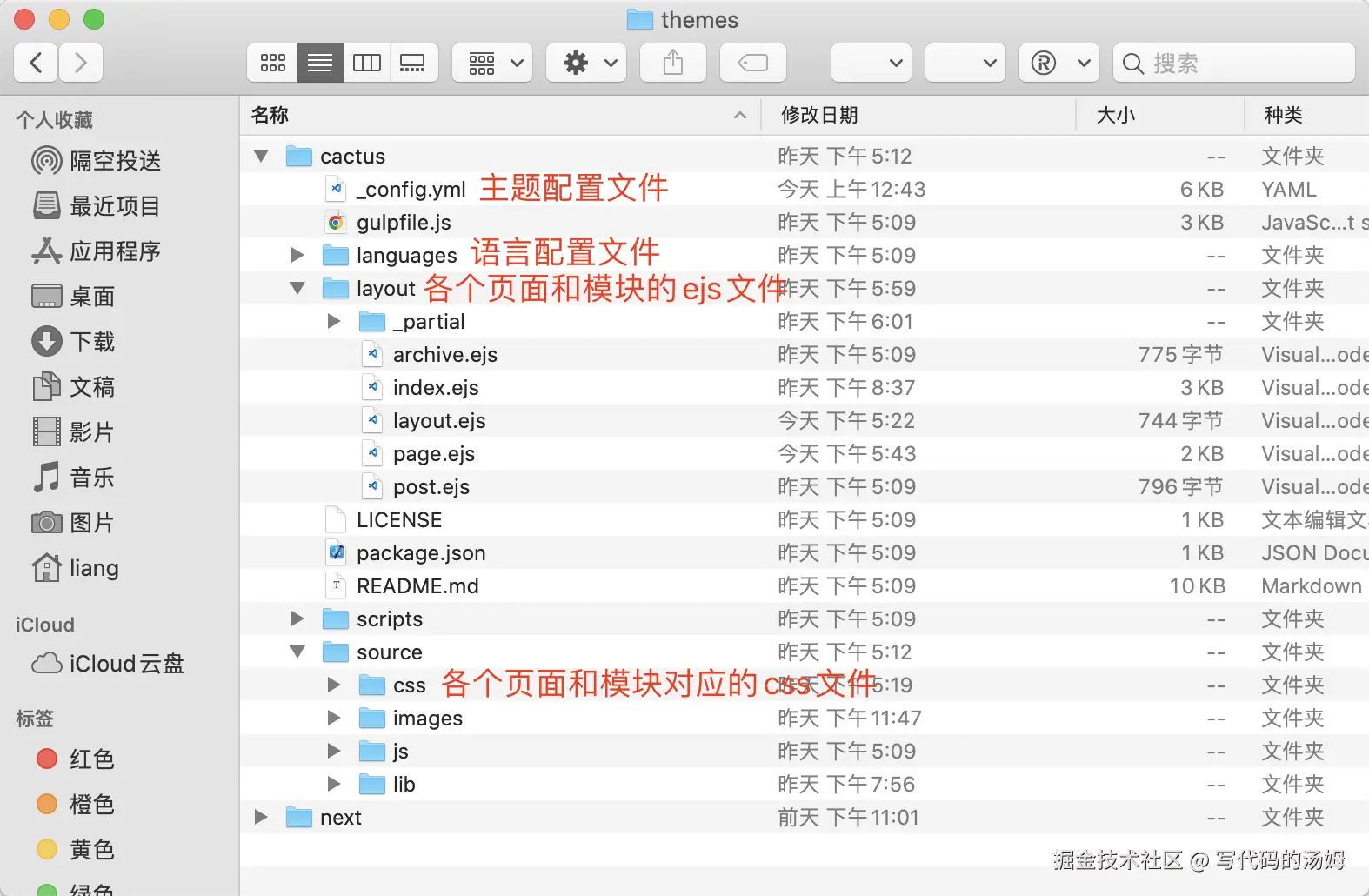Select the layout.ejs file icon
The height and width of the screenshot is (896, 1369).
(372, 420)
